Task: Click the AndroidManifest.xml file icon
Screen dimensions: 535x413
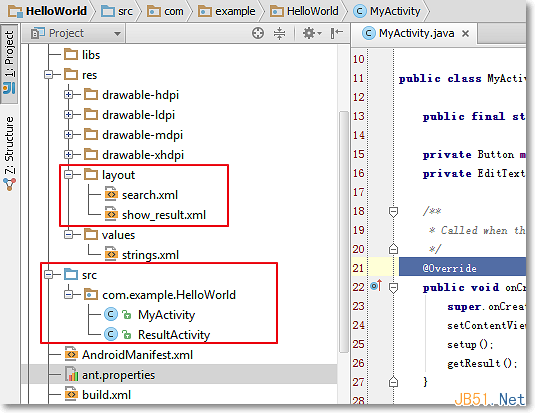Action: [71, 354]
